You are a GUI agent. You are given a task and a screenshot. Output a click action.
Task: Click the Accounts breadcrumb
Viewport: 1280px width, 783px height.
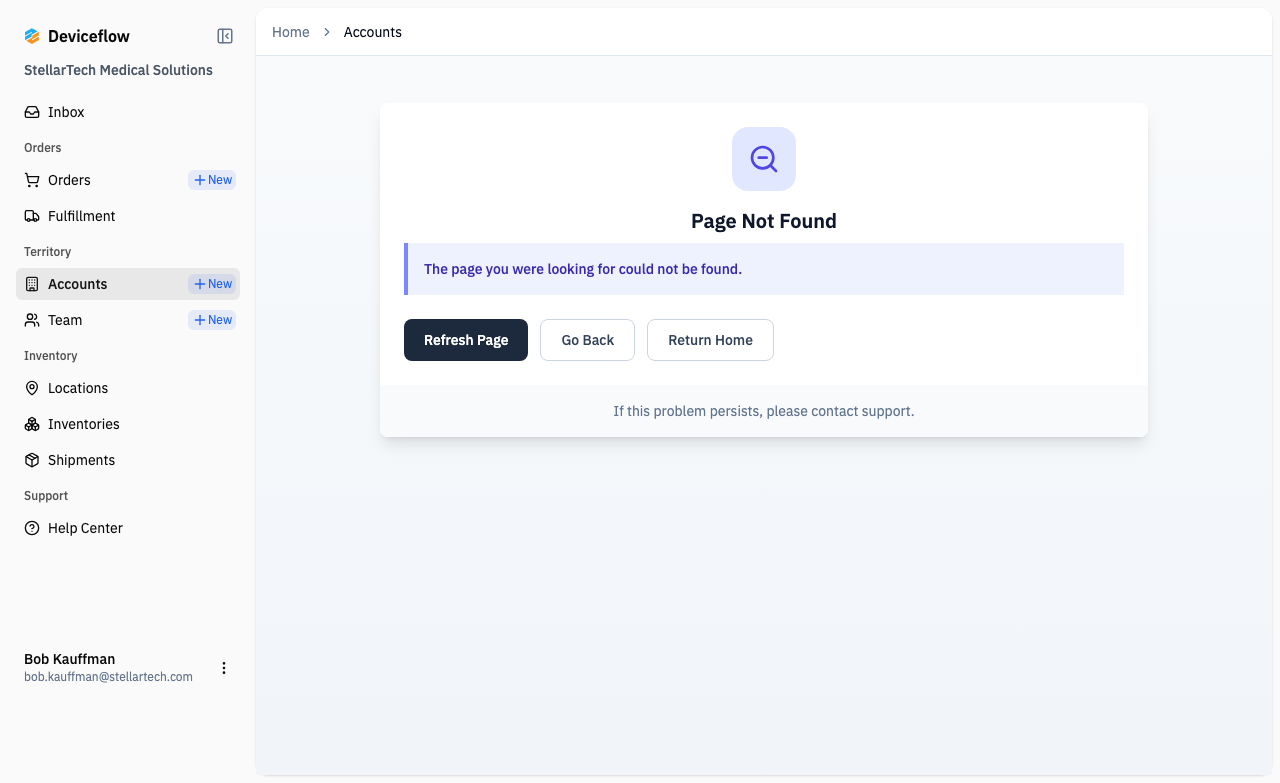tap(373, 32)
